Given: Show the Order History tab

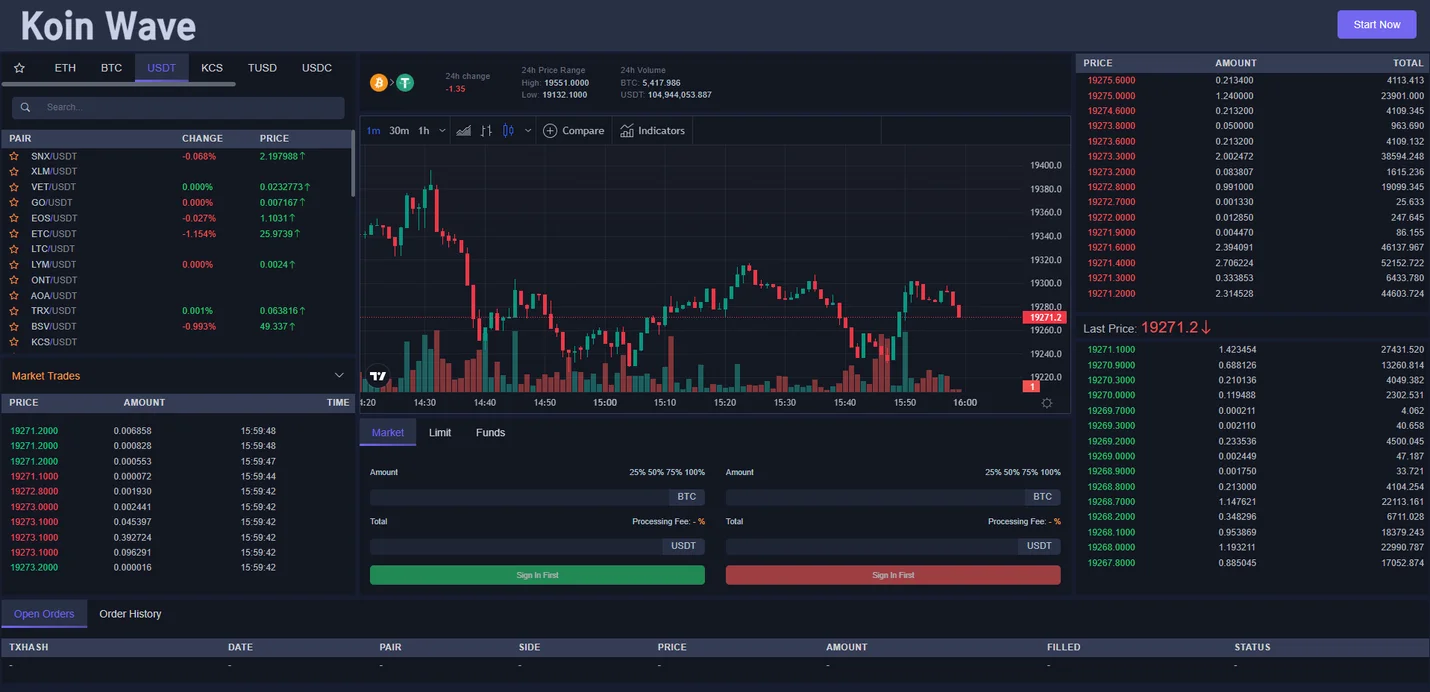Looking at the screenshot, I should [x=130, y=614].
